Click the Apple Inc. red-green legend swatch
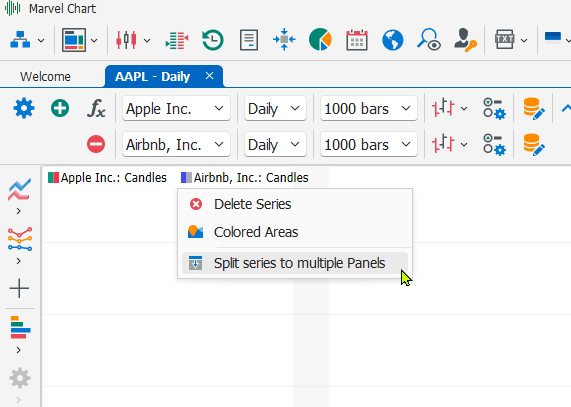This screenshot has width=571, height=407. tap(53, 178)
